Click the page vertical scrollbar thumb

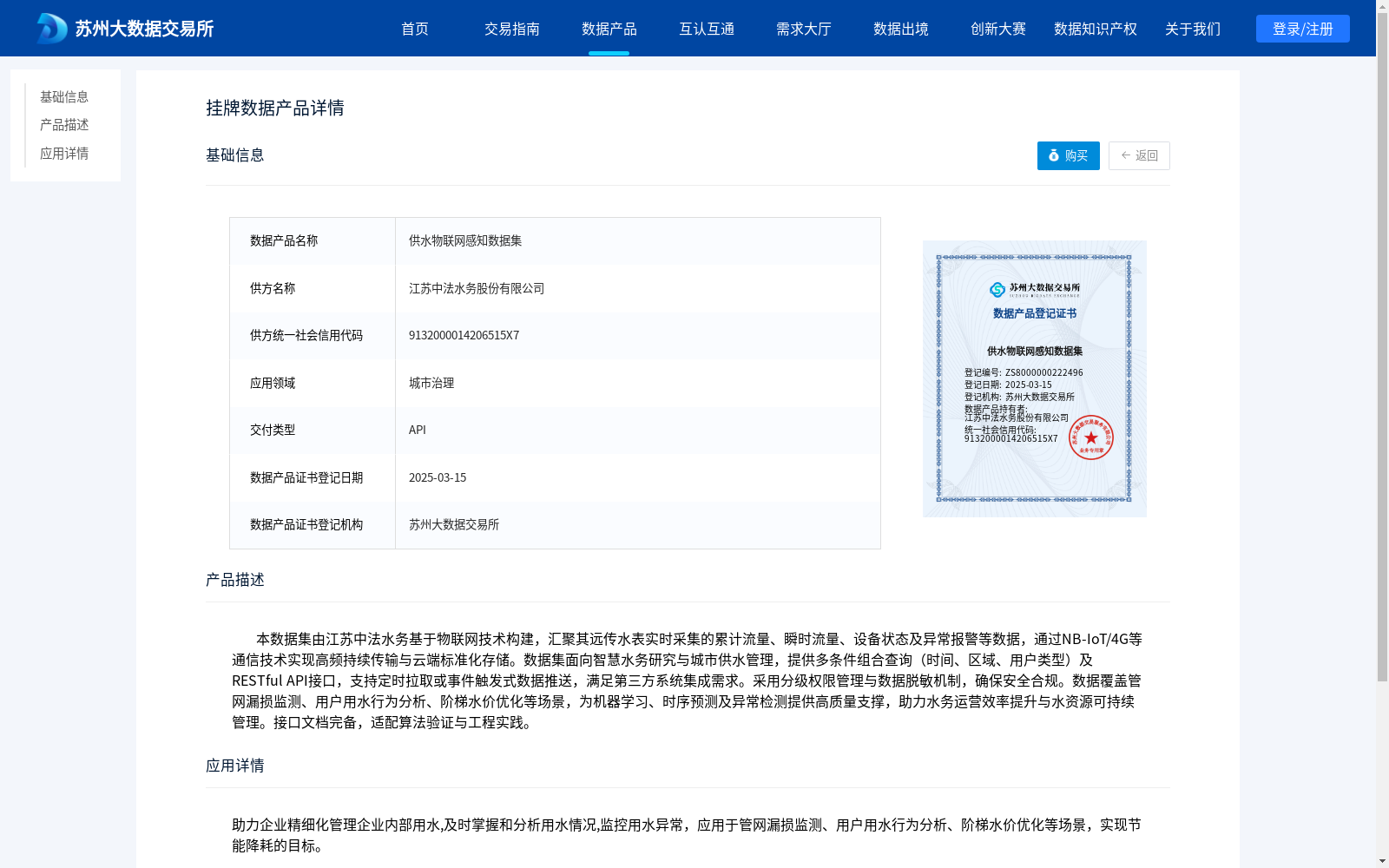click(1382, 347)
